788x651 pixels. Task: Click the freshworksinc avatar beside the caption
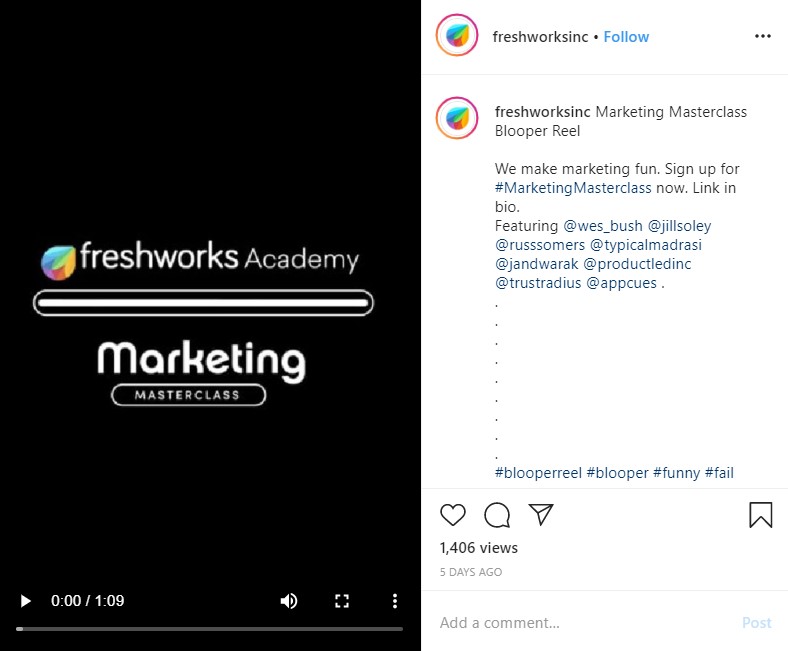tap(457, 119)
